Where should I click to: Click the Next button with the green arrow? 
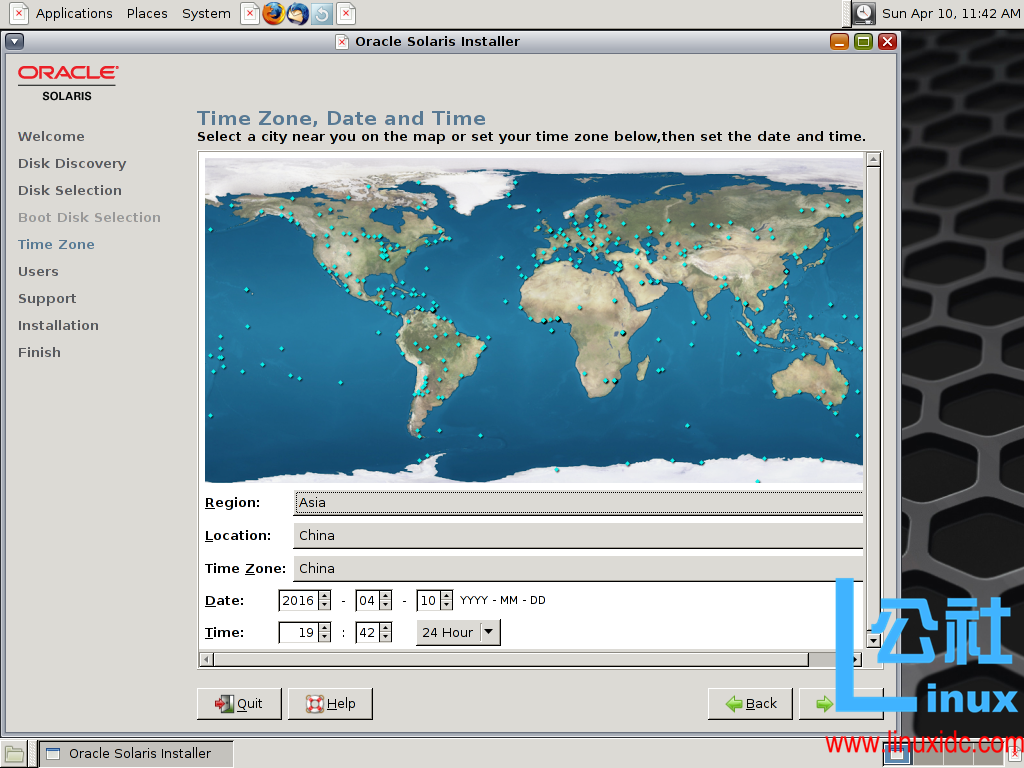[841, 703]
